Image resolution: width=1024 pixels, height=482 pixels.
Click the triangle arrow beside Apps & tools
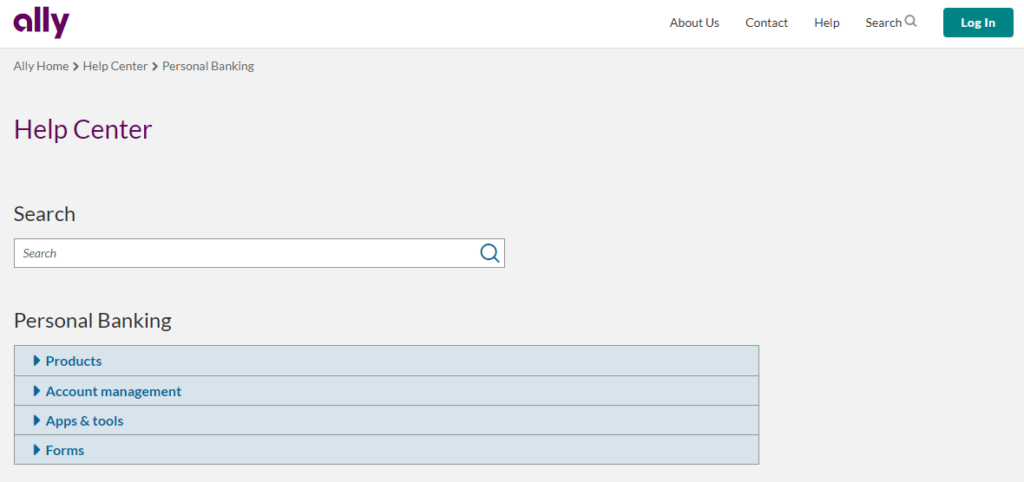tap(37, 421)
